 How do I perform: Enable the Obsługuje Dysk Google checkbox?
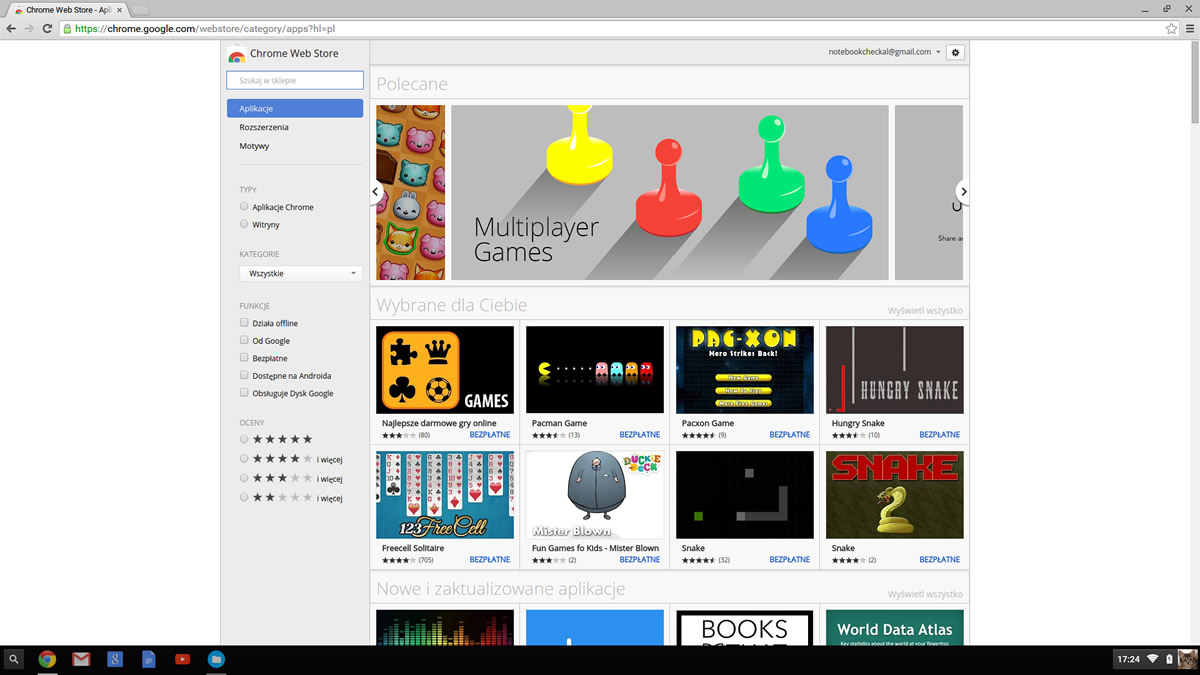pos(244,393)
